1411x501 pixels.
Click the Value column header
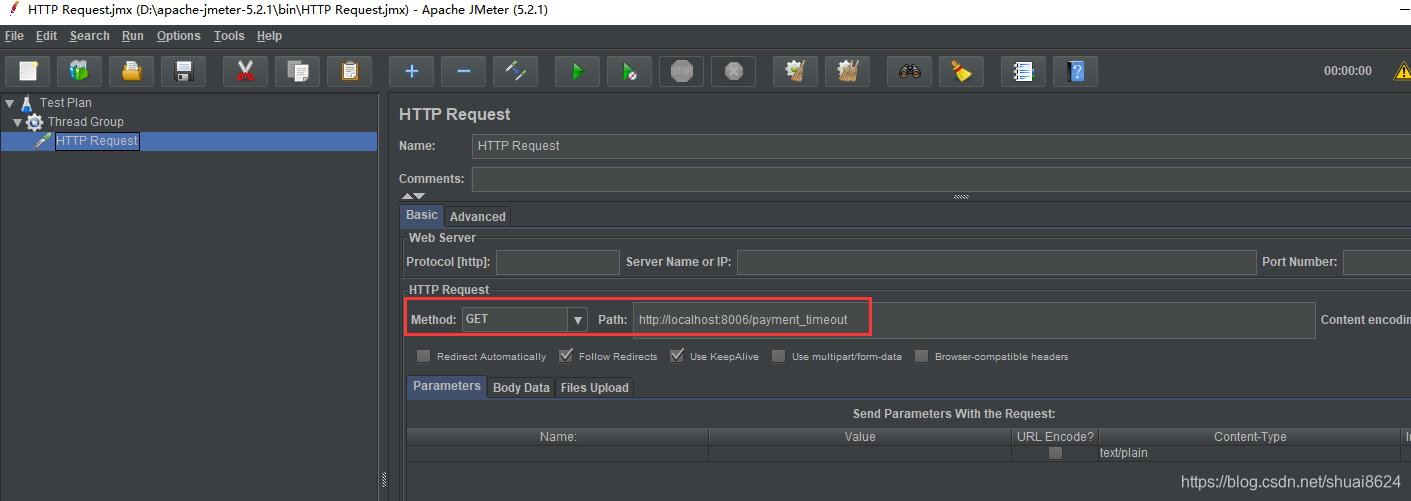click(x=860, y=437)
